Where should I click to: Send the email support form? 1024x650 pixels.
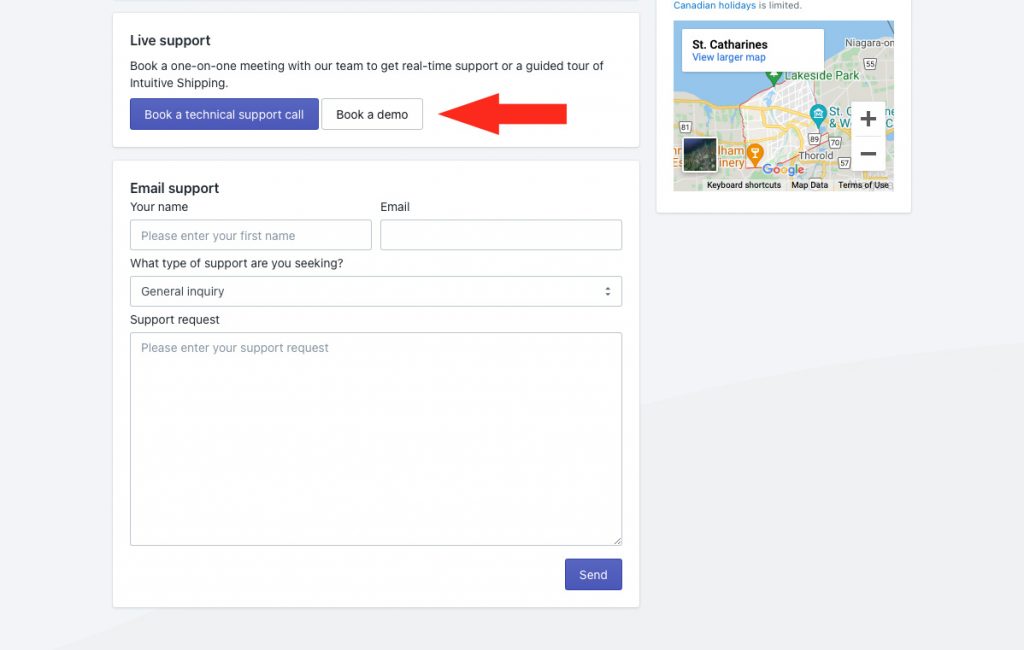(593, 574)
